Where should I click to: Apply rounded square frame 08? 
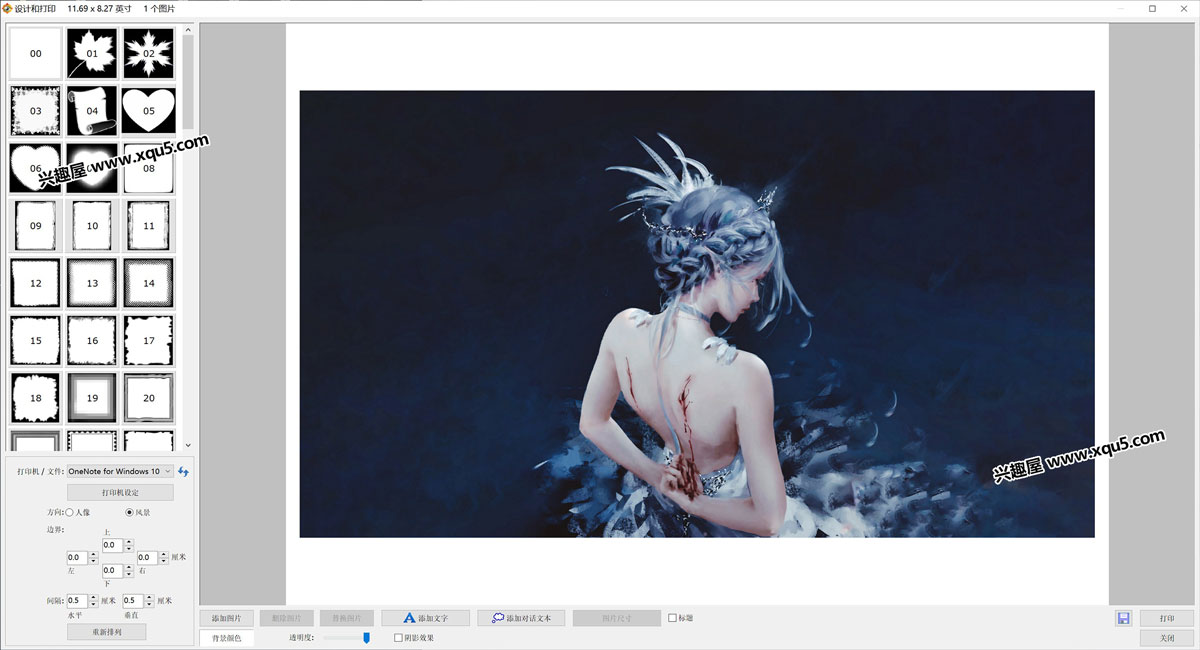149,168
